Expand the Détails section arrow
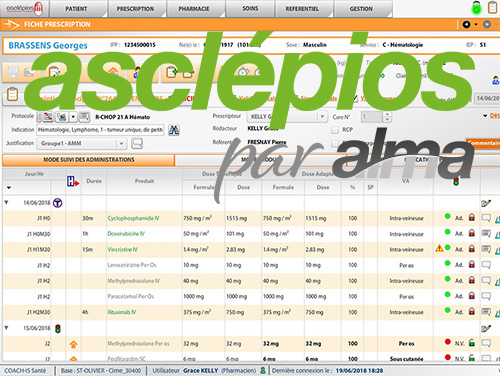This screenshot has width=500, height=376. click(485, 116)
